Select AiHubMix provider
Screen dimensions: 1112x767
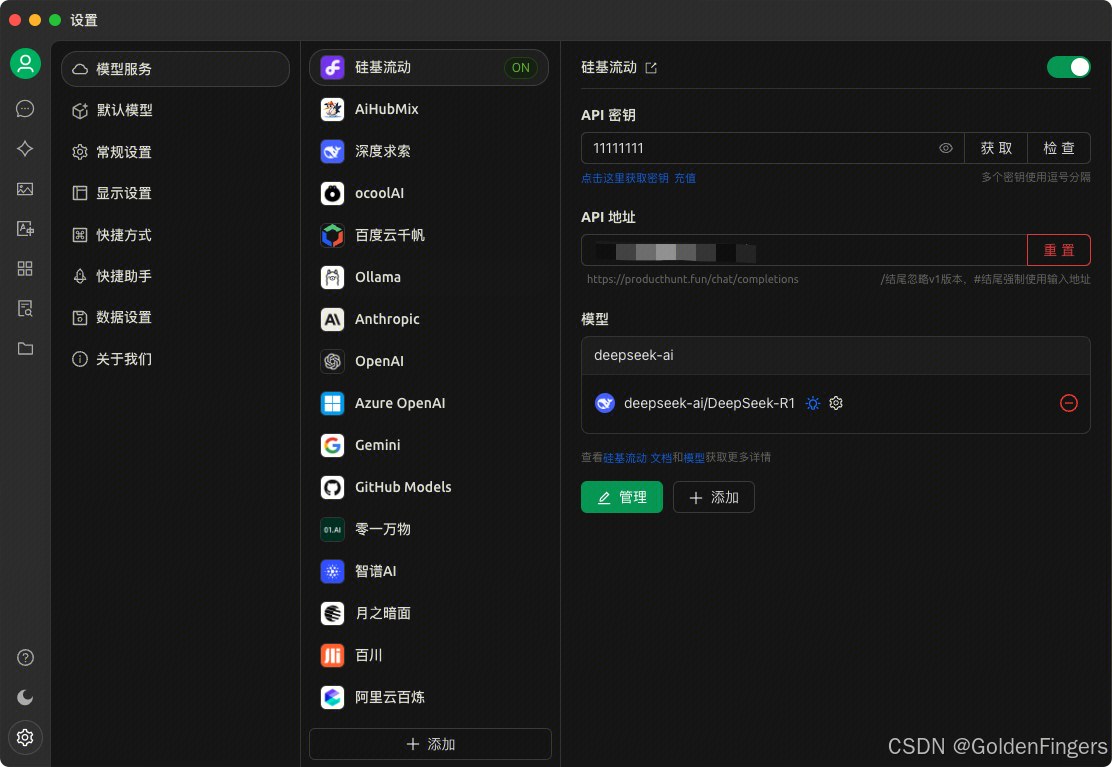[x=429, y=109]
